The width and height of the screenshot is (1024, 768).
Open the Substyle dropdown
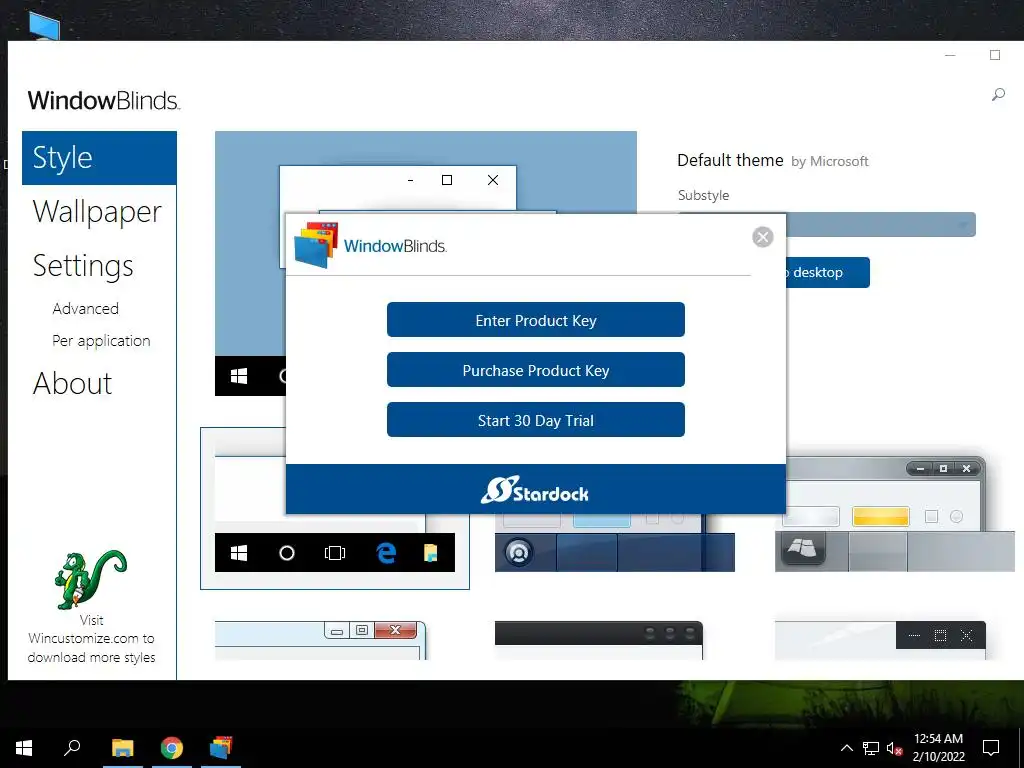pos(881,225)
